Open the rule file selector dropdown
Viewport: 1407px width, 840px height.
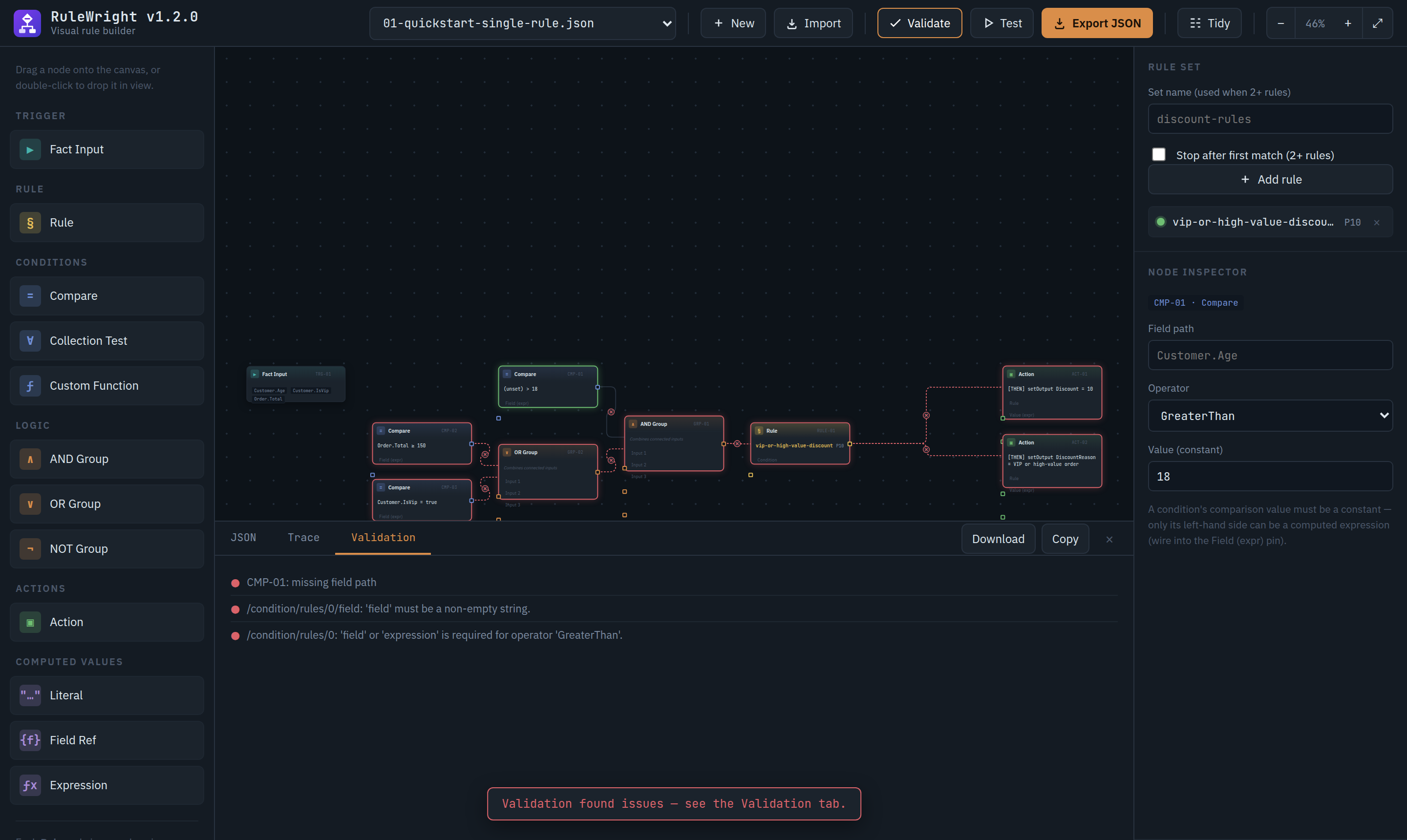522,23
